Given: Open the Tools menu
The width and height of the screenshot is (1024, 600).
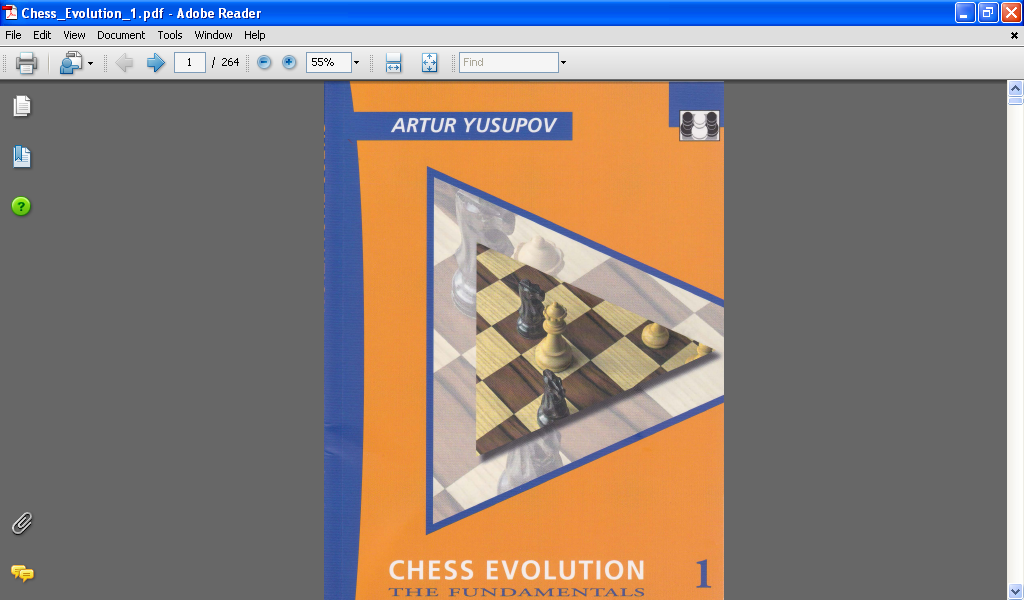Looking at the screenshot, I should click(x=170, y=35).
